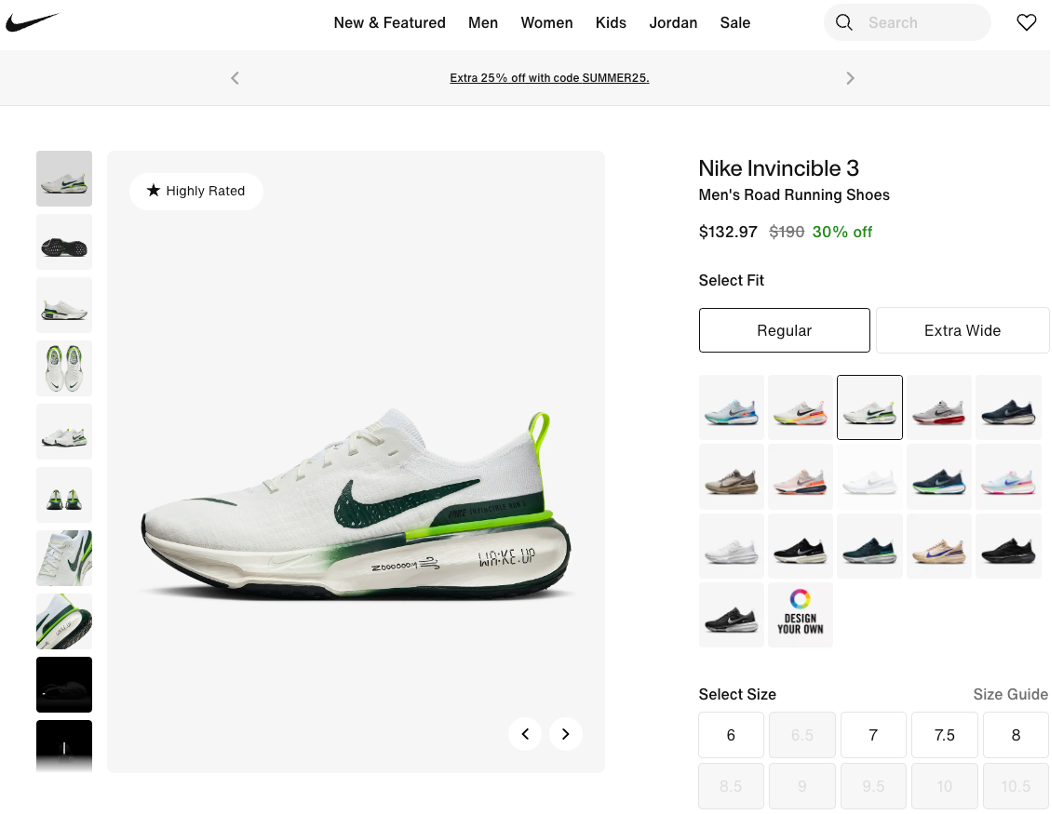Screen dimensions: 1052x814
Task: Open favorites with the heart icon
Action: click(1026, 23)
